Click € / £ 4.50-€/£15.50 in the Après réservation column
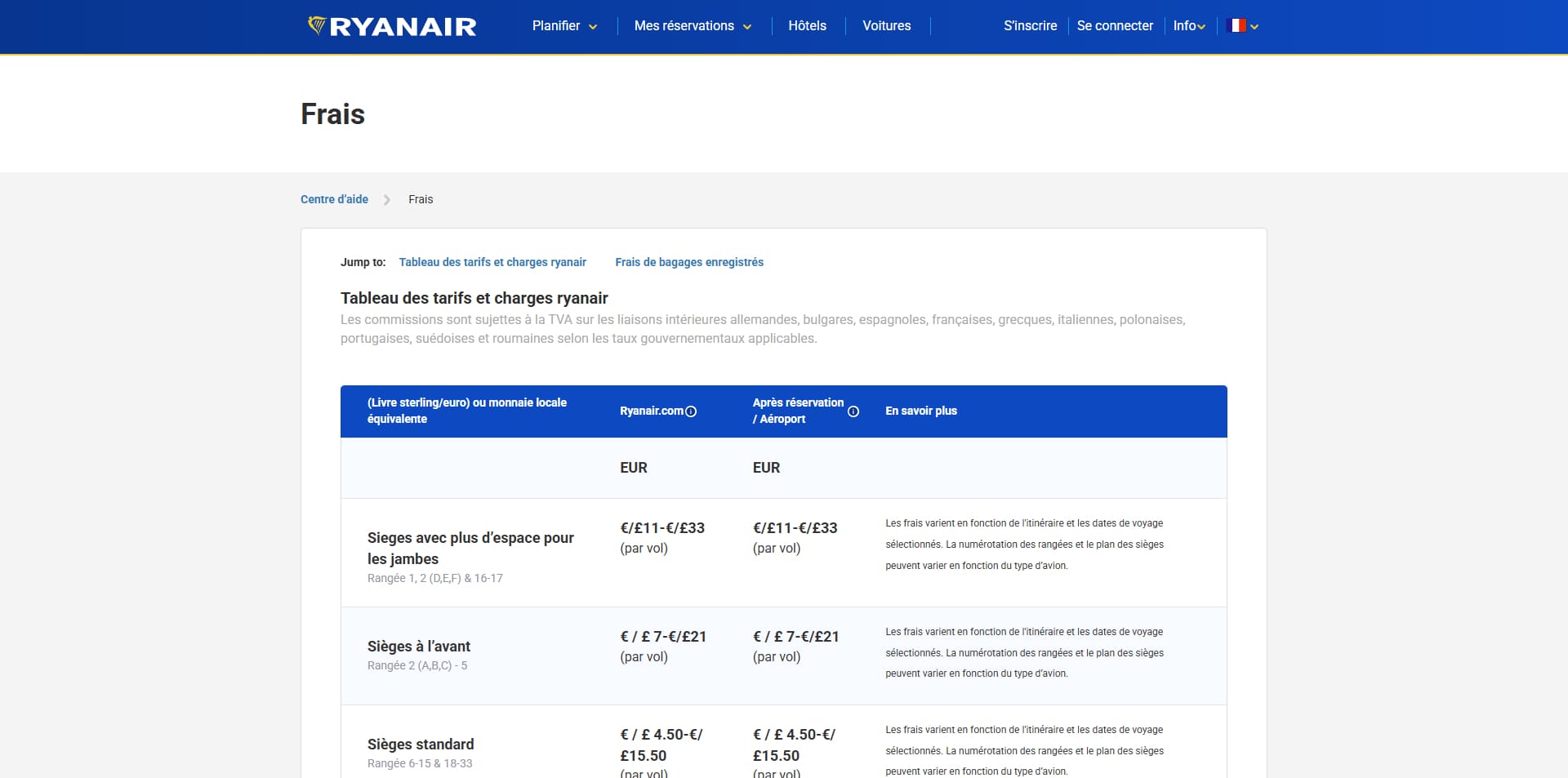The image size is (1568, 778). point(794,745)
